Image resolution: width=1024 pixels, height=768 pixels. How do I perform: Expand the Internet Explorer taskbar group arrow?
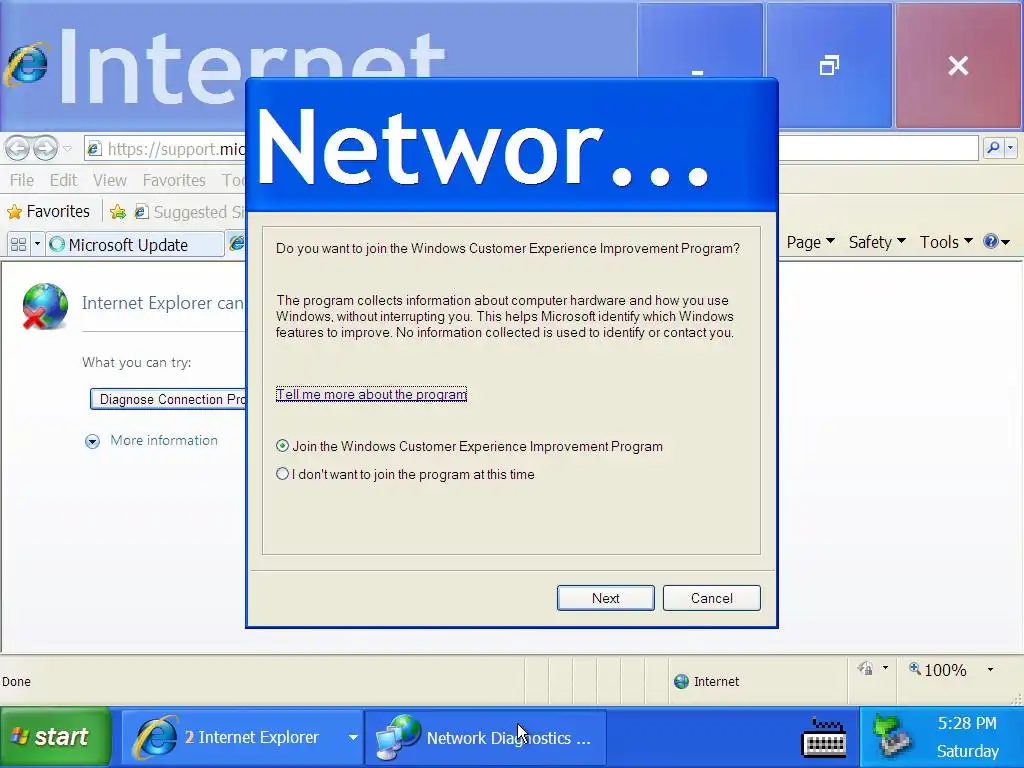click(x=353, y=737)
